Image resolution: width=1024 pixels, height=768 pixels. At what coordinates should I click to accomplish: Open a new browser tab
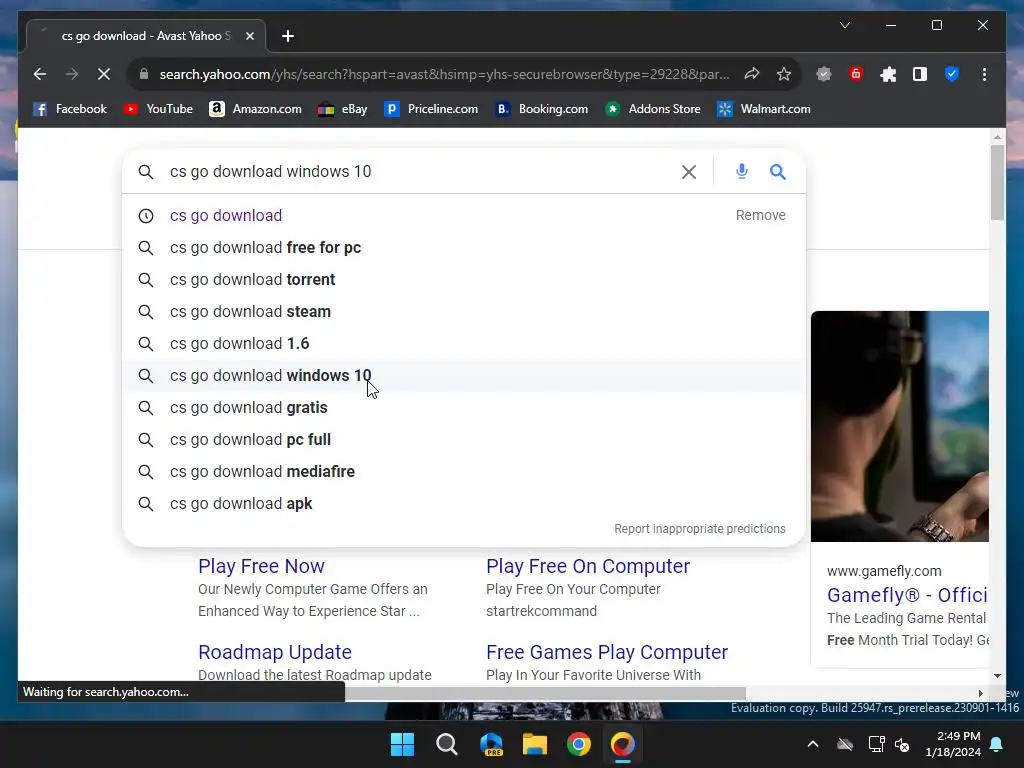click(x=287, y=36)
